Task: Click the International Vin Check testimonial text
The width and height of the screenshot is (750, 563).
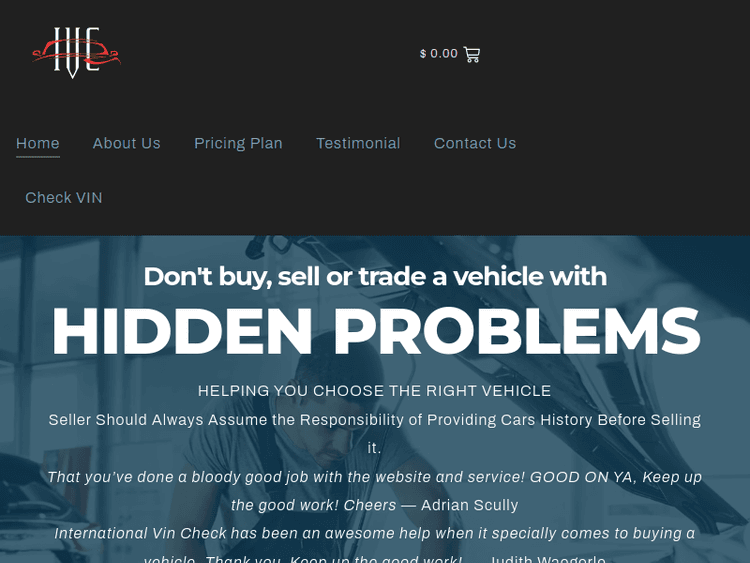Action: pos(375,547)
